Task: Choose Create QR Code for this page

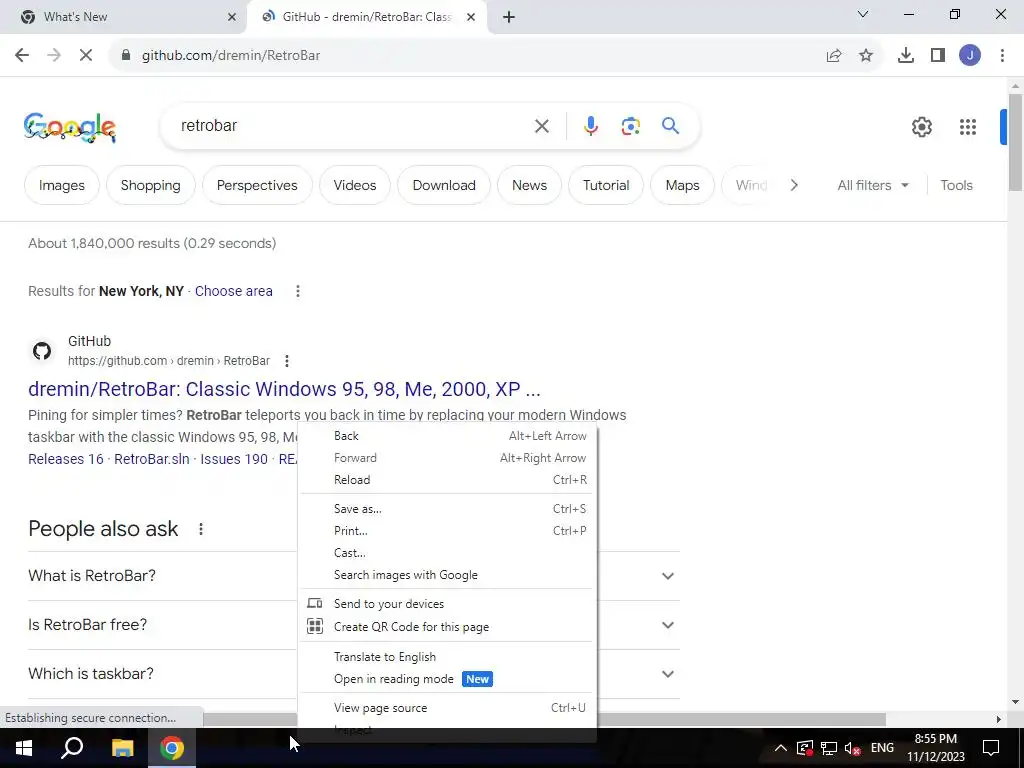Action: pyautogui.click(x=447, y=627)
